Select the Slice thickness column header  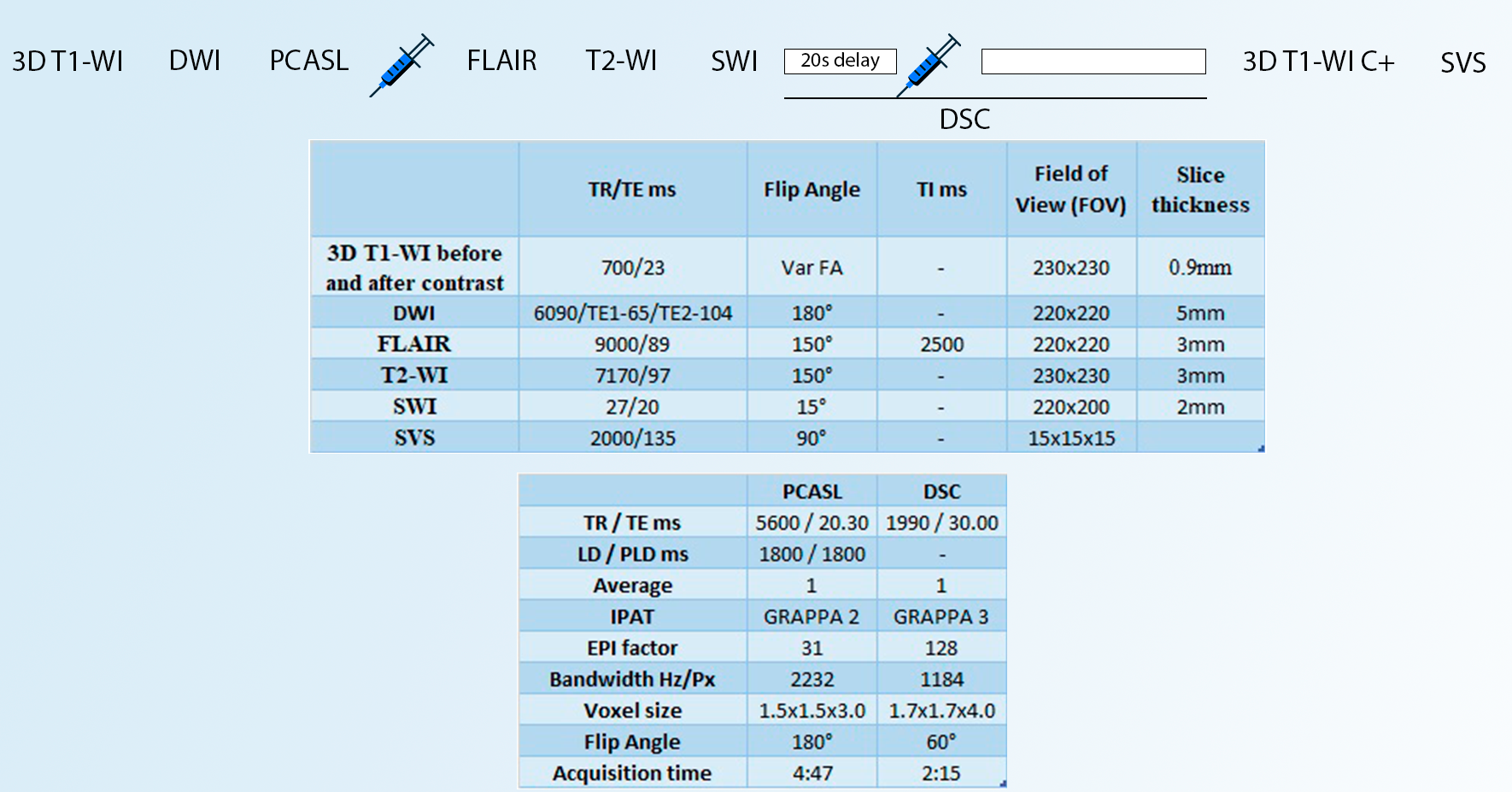point(1199,190)
